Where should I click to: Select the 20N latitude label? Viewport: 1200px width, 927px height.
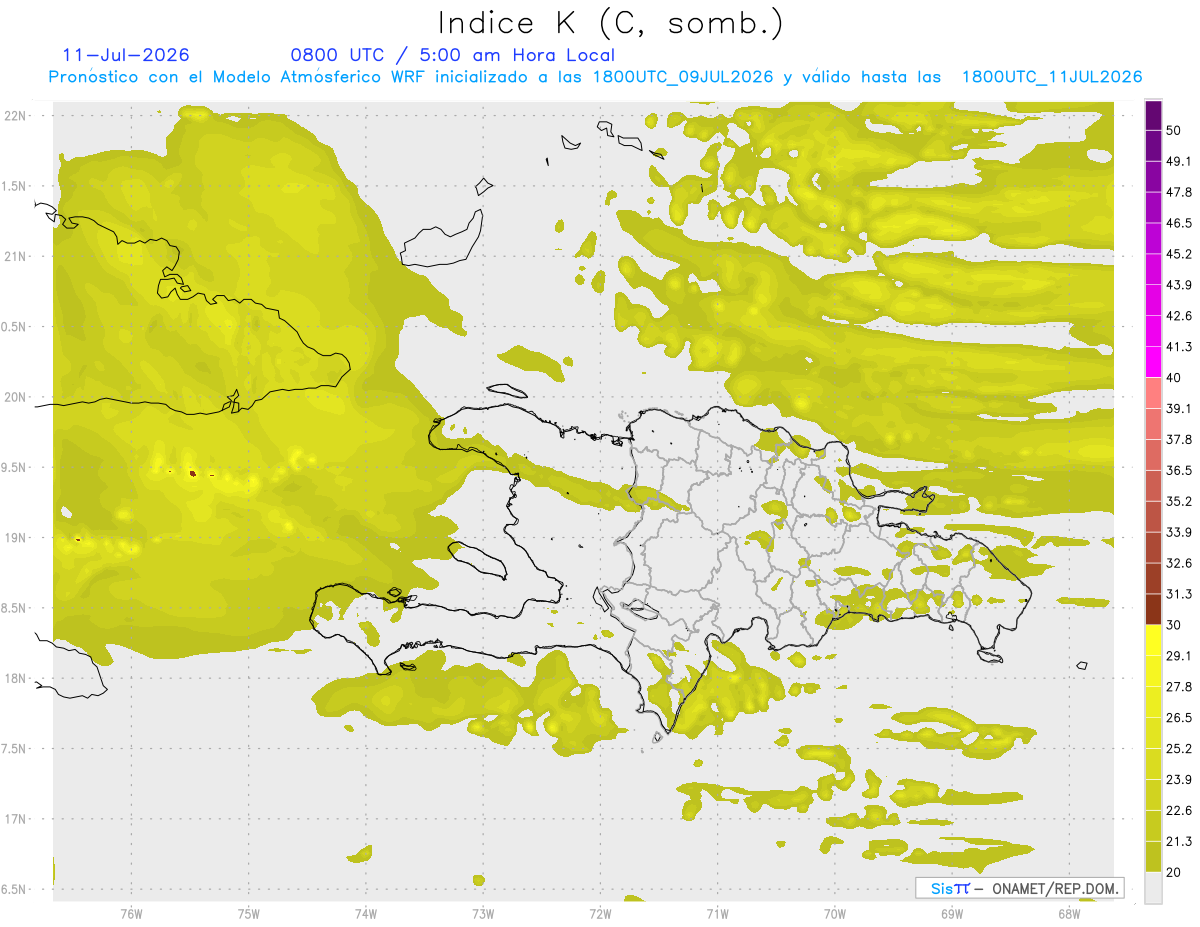pyautogui.click(x=15, y=397)
